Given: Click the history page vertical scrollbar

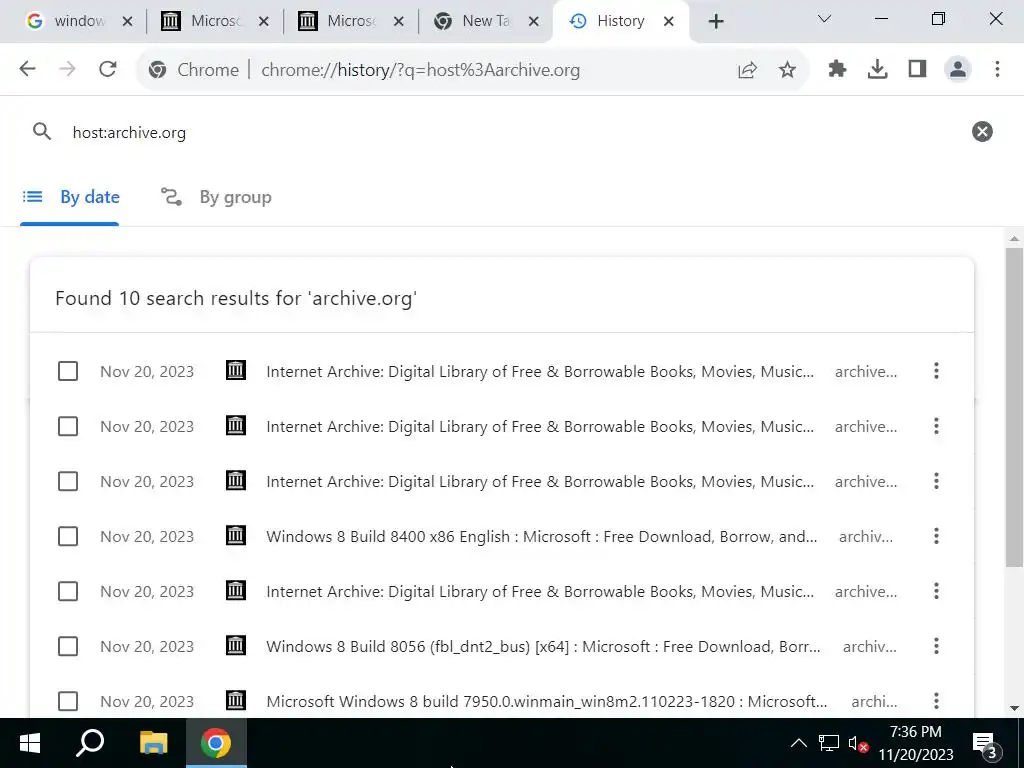Looking at the screenshot, I should (x=1014, y=408).
